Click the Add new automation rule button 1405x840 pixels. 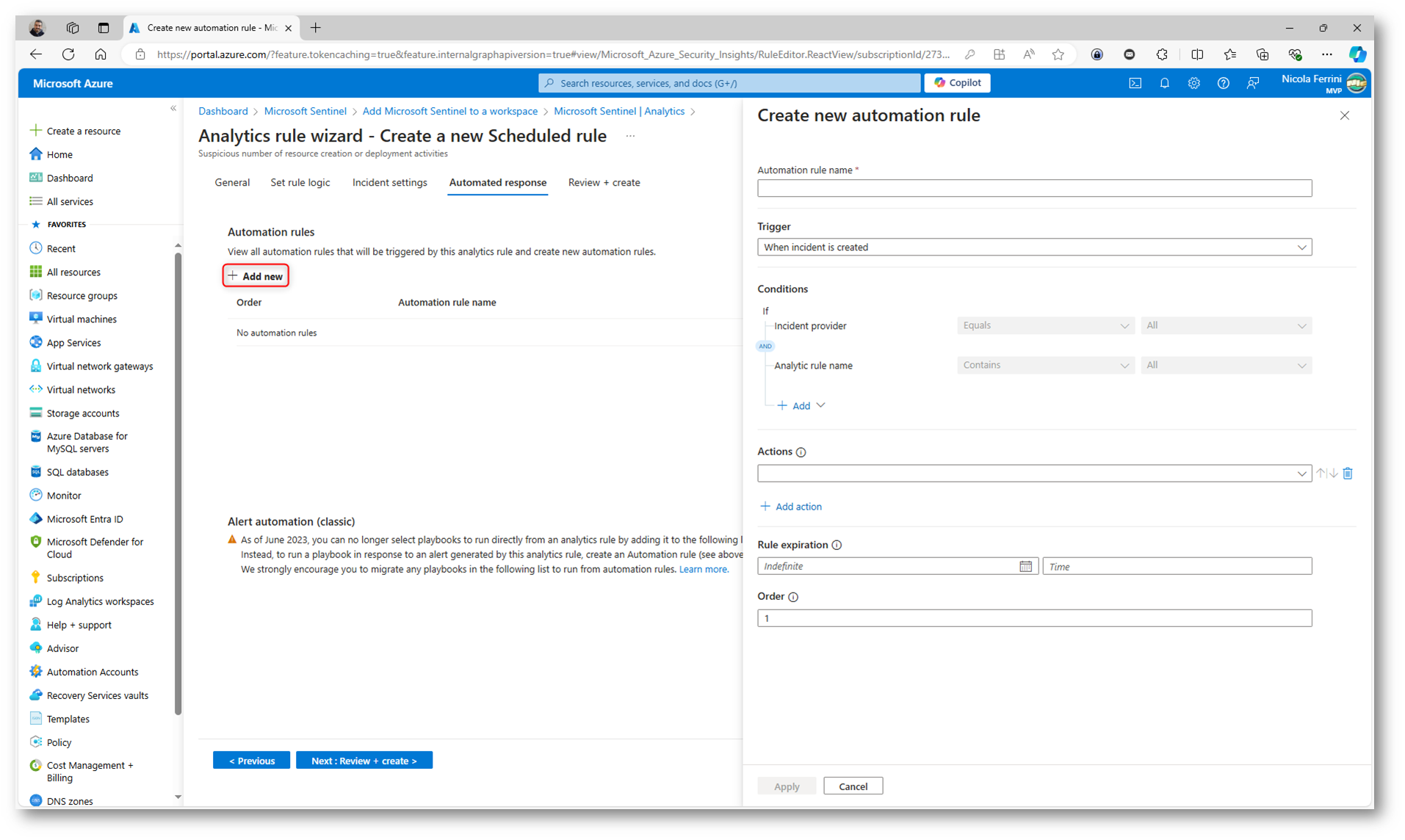pos(256,276)
